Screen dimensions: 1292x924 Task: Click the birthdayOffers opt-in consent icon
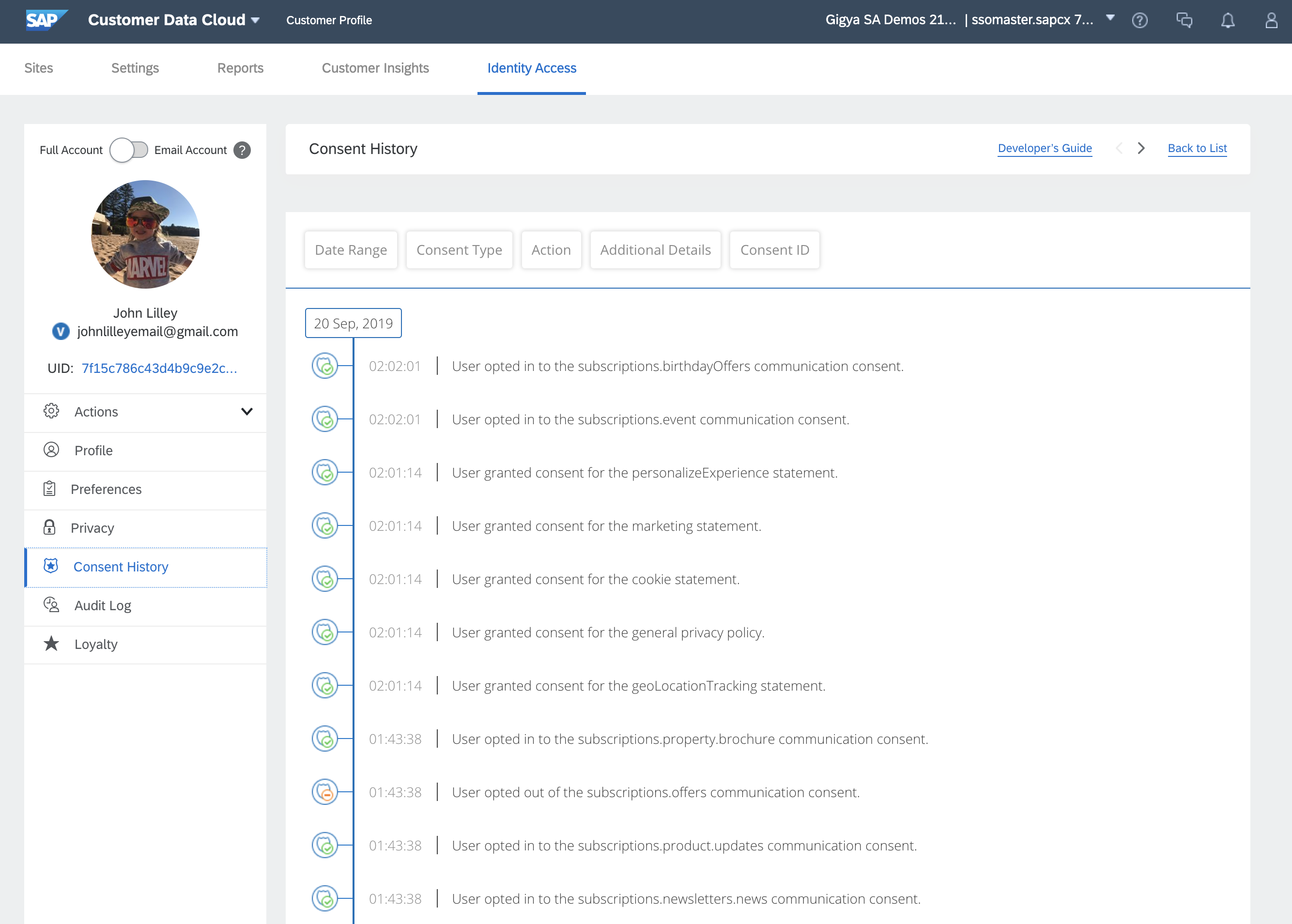pos(325,366)
